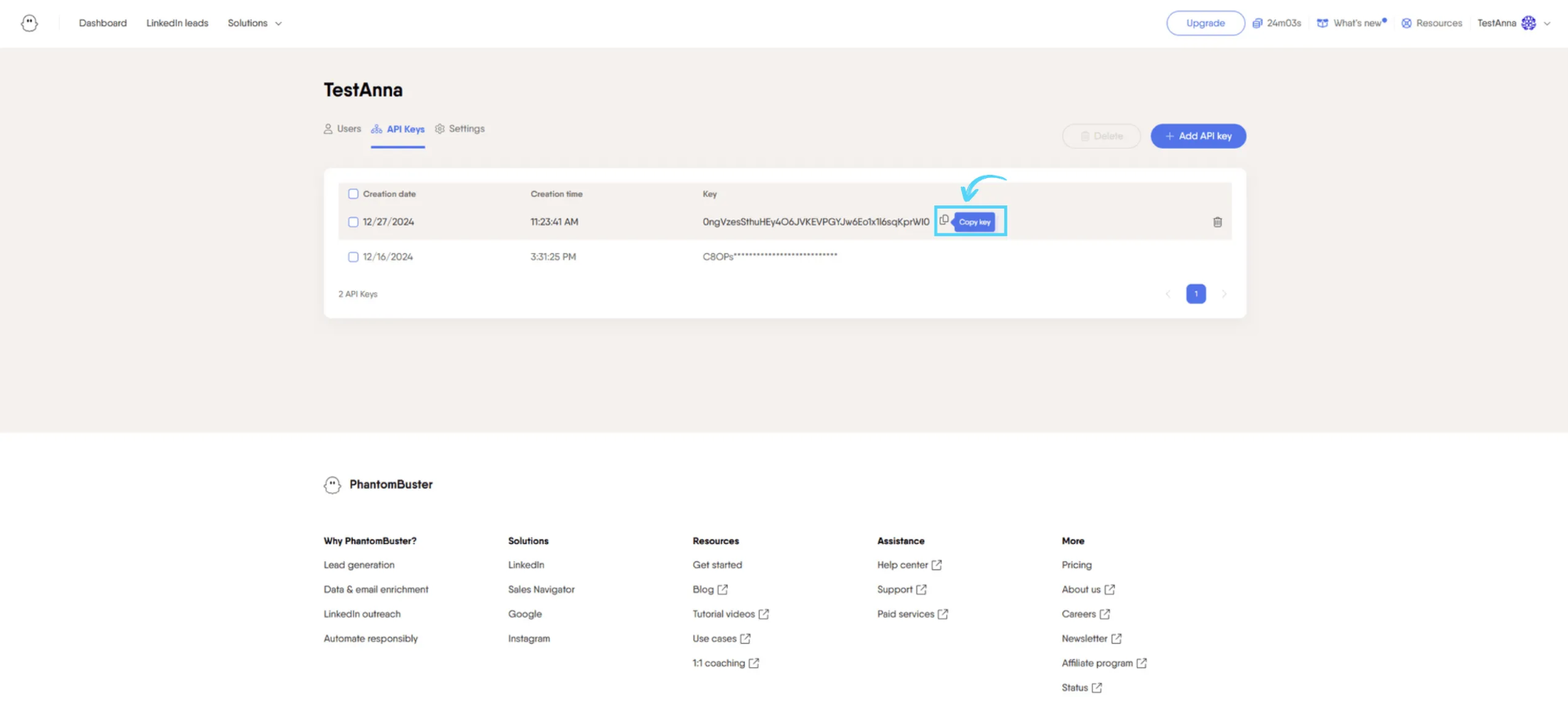Open Support external link
1568x708 pixels.
click(x=902, y=590)
